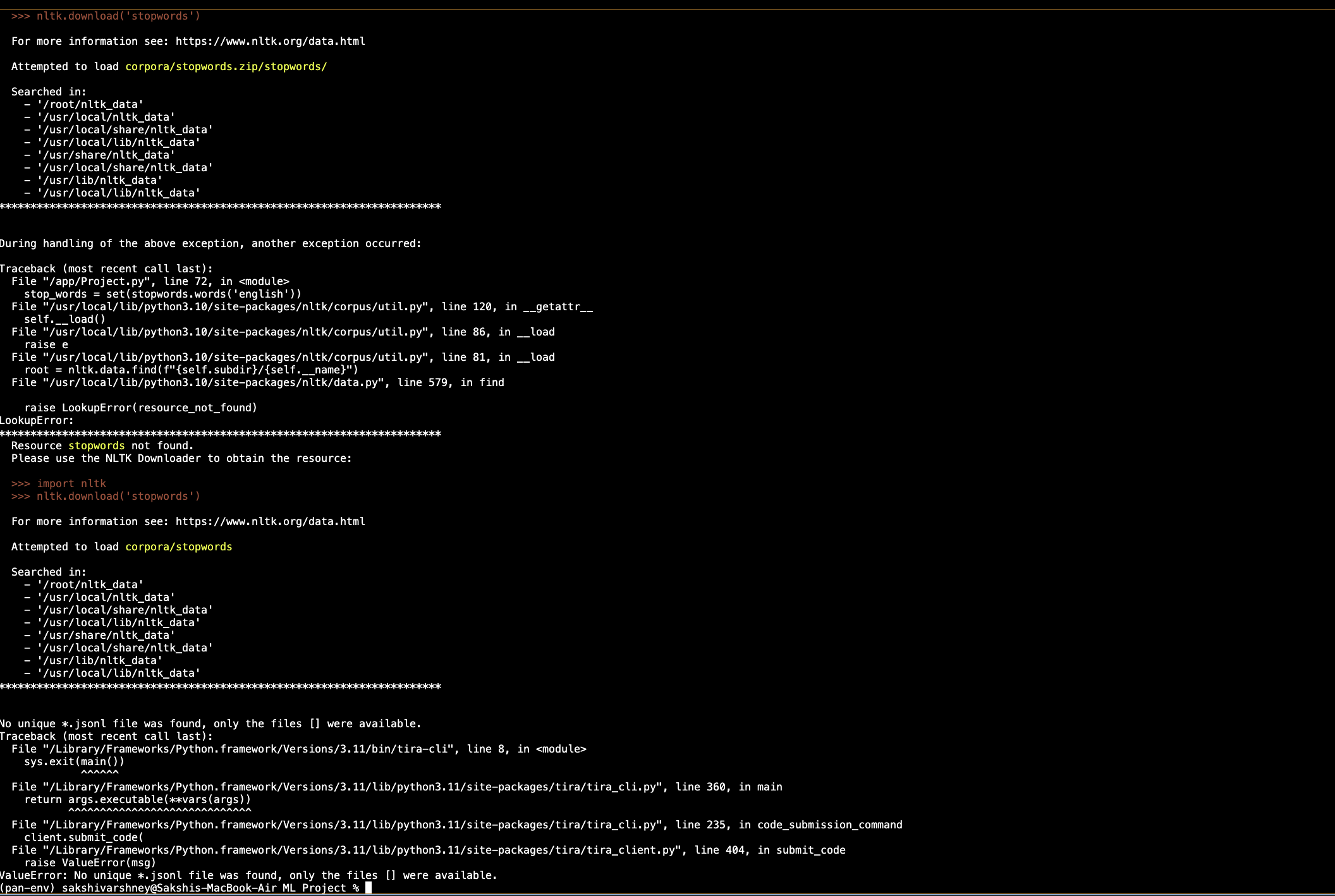Click the stop_words = set(stopwords.words('english')) line

pos(163,294)
